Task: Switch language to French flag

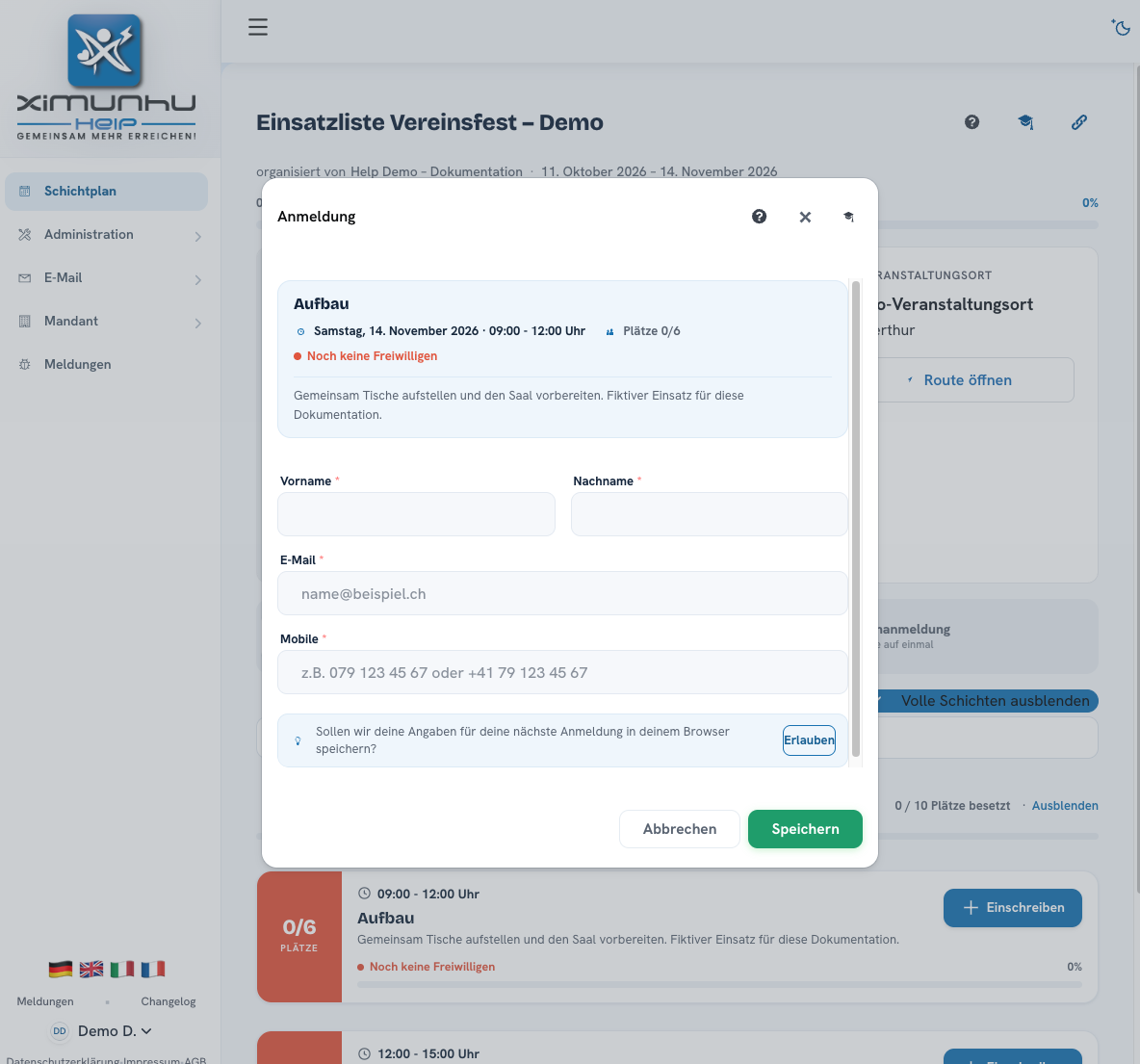Action: click(153, 969)
